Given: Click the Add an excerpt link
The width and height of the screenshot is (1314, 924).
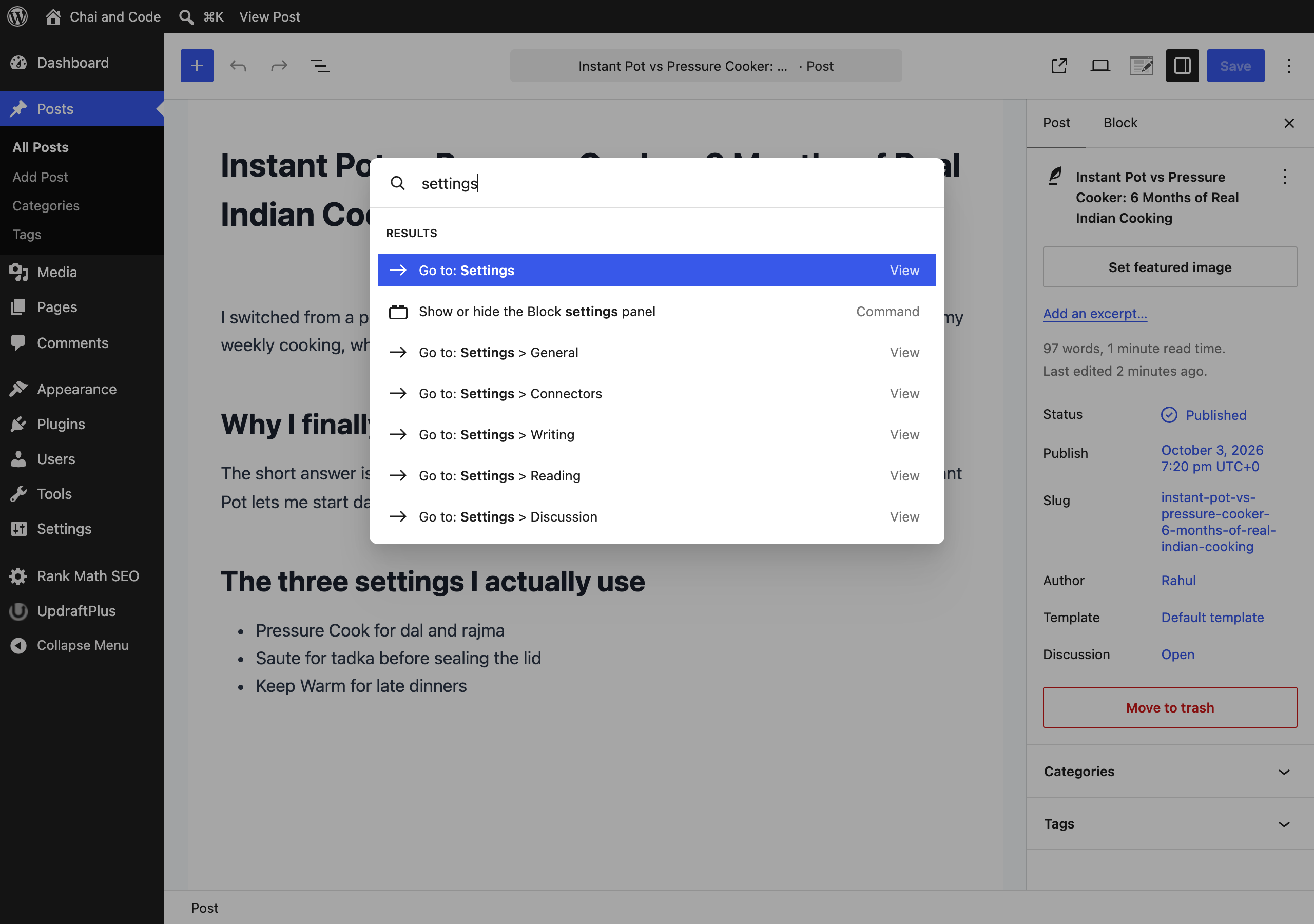Looking at the screenshot, I should tap(1095, 314).
